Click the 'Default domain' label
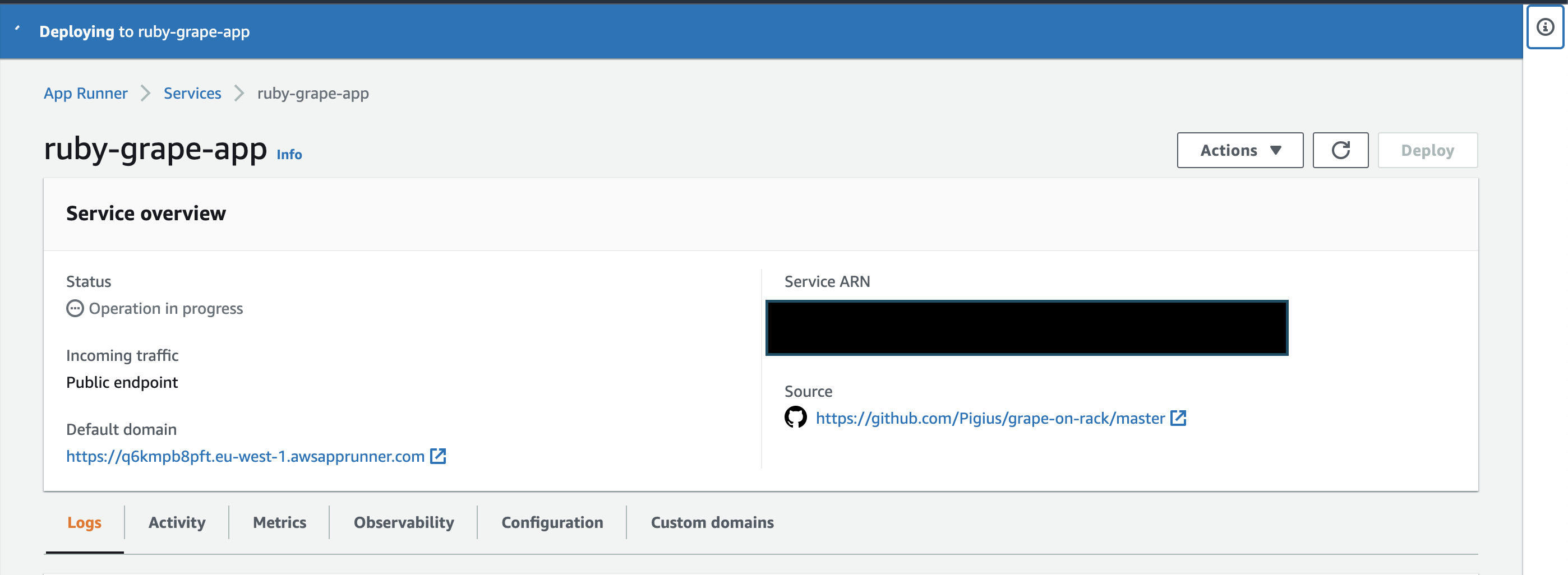Screen dimensions: 1568x575 point(121,430)
